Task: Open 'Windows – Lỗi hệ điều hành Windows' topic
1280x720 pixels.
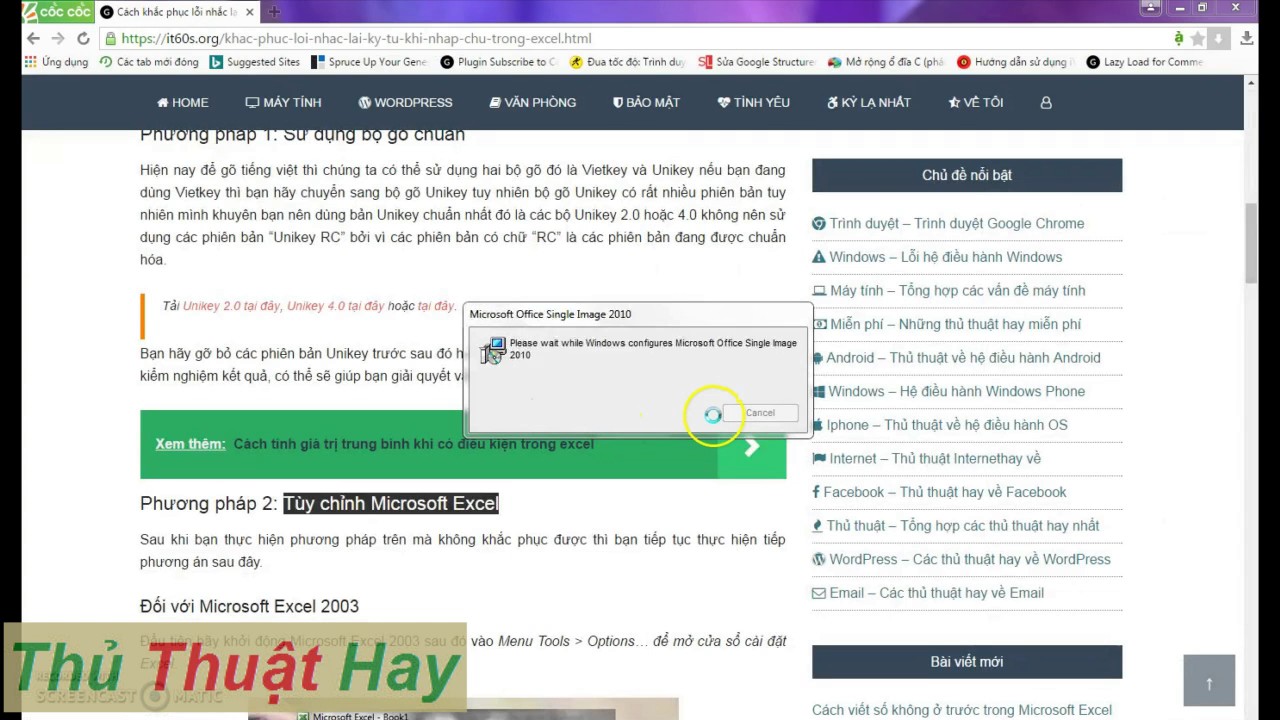Action: tap(937, 257)
